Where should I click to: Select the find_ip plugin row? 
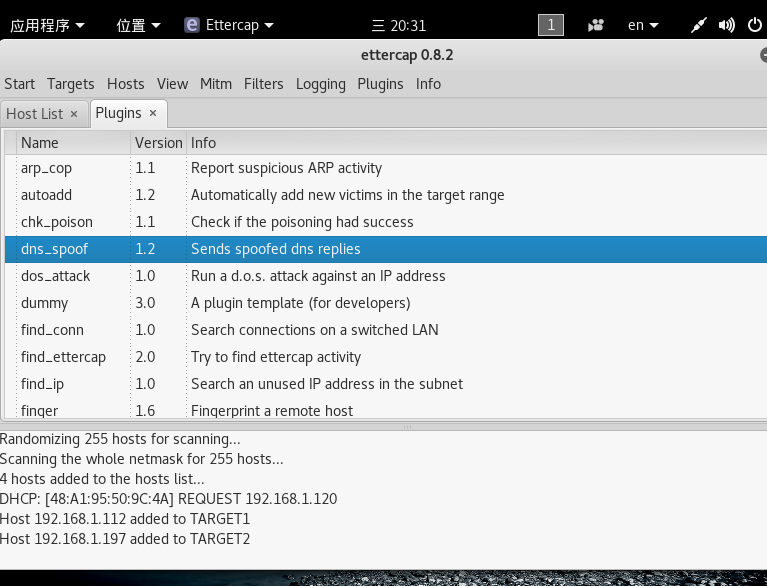(386, 384)
